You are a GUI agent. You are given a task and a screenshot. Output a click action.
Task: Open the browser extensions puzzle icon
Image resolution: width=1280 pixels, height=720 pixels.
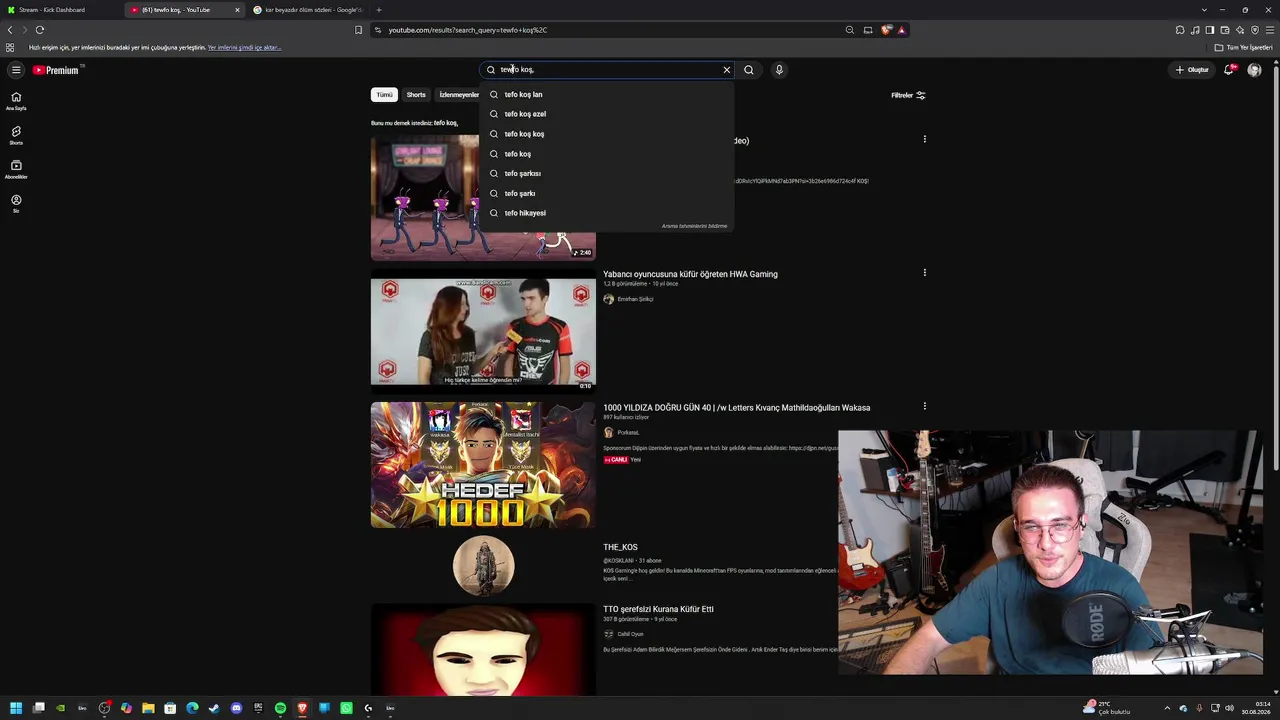click(1180, 30)
